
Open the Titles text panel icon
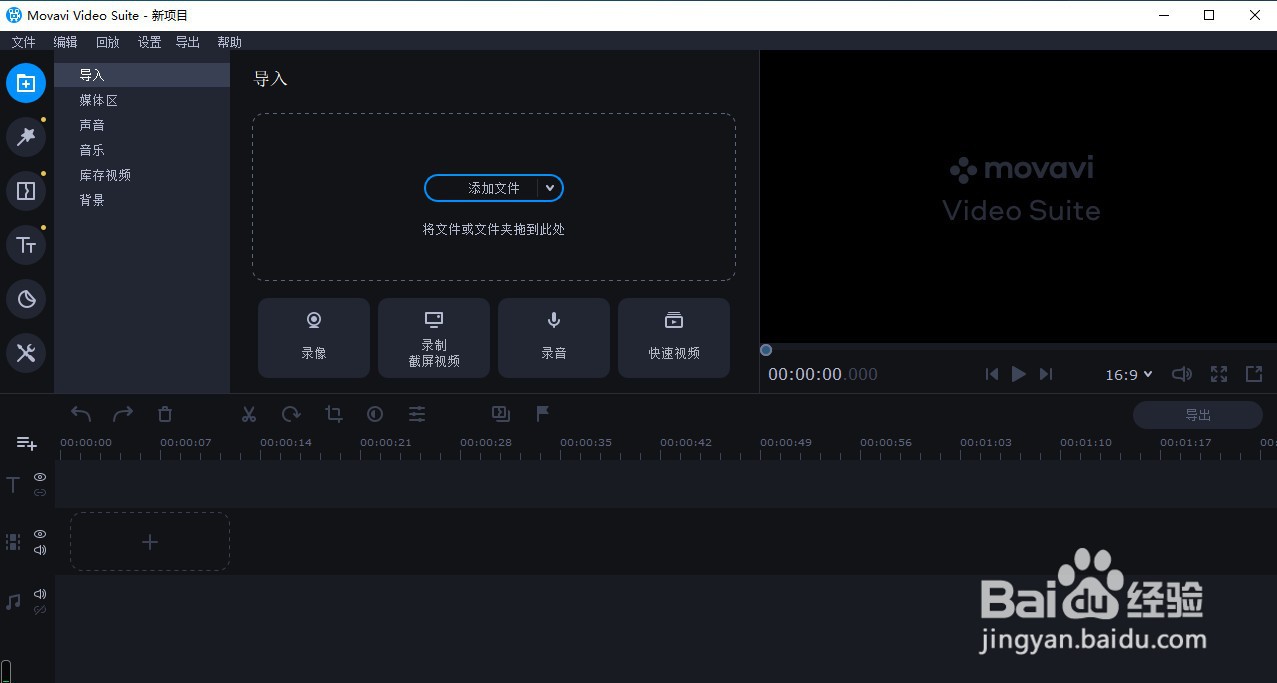pyautogui.click(x=26, y=245)
